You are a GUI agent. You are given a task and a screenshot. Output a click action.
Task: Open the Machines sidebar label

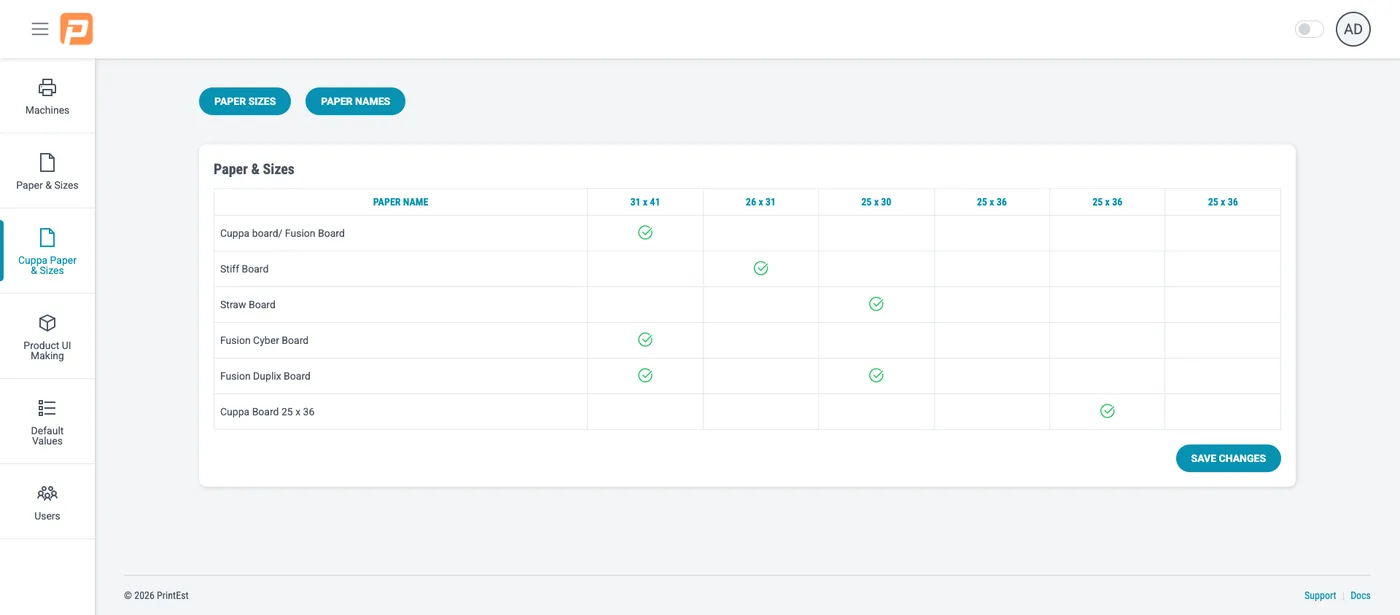coord(47,110)
